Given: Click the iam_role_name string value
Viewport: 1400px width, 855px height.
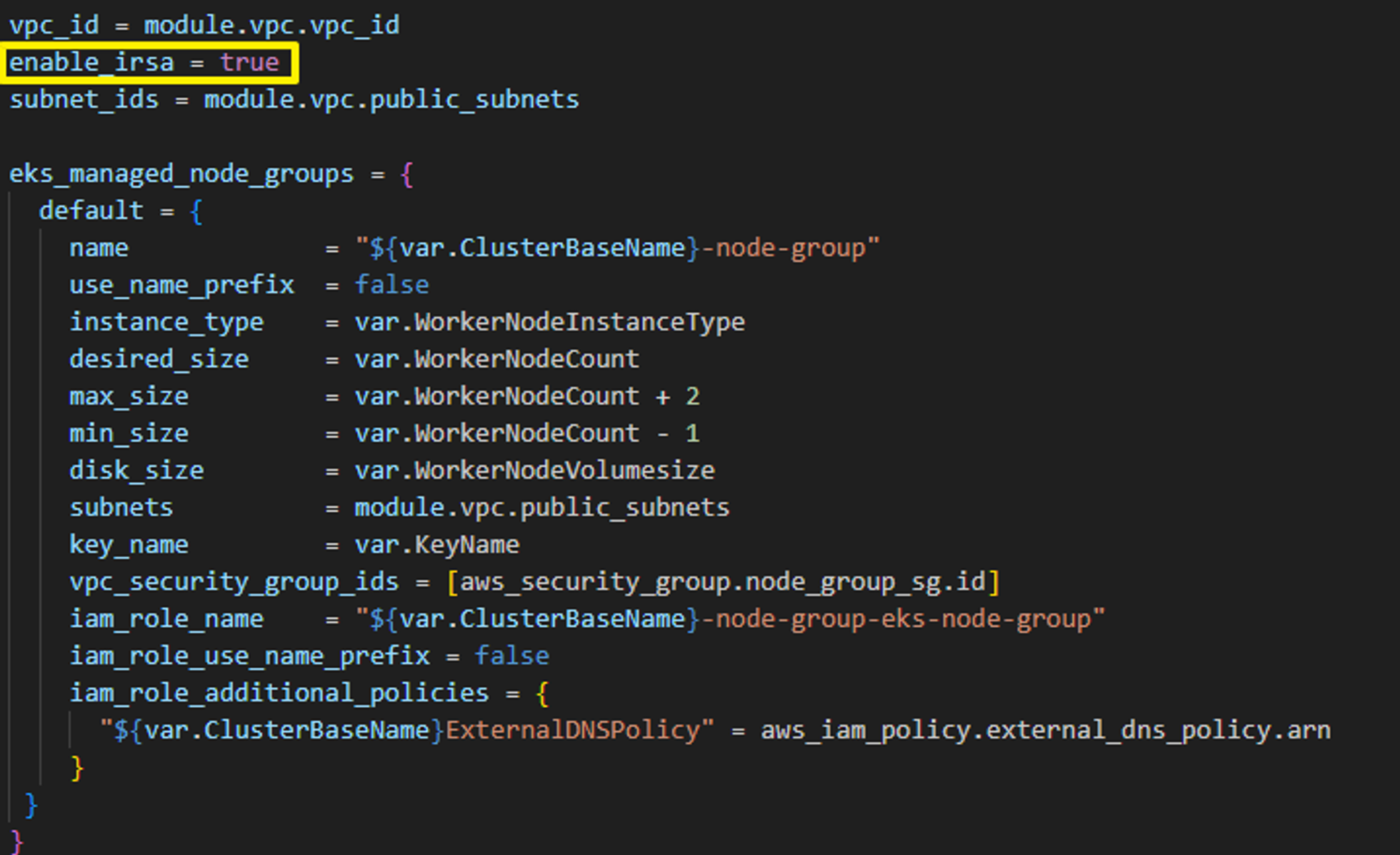Looking at the screenshot, I should (x=729, y=619).
